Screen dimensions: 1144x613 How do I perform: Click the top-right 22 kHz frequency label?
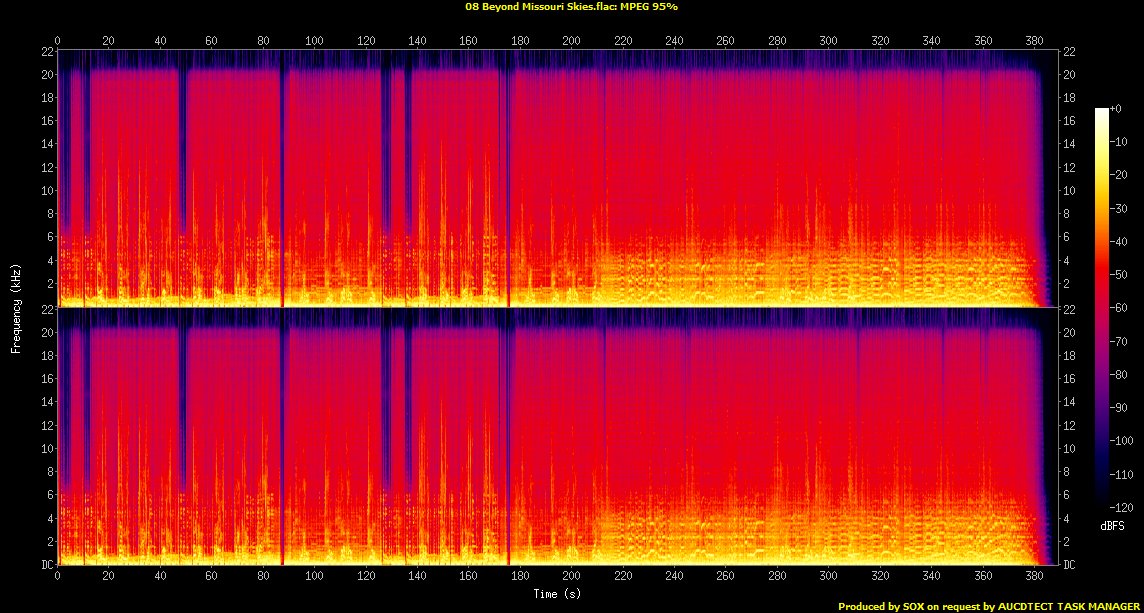[1069, 52]
